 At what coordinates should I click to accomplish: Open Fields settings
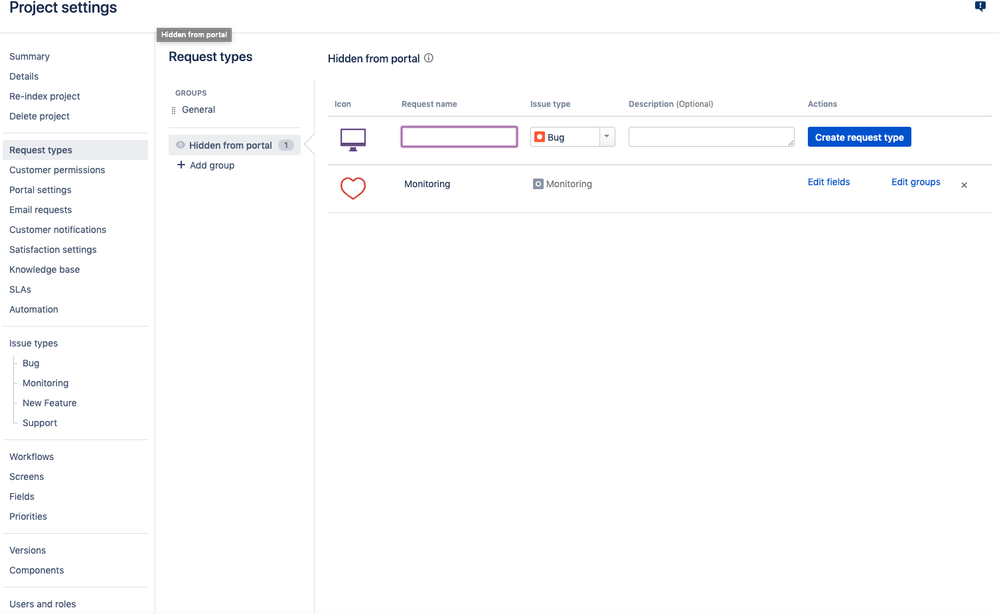(22, 497)
